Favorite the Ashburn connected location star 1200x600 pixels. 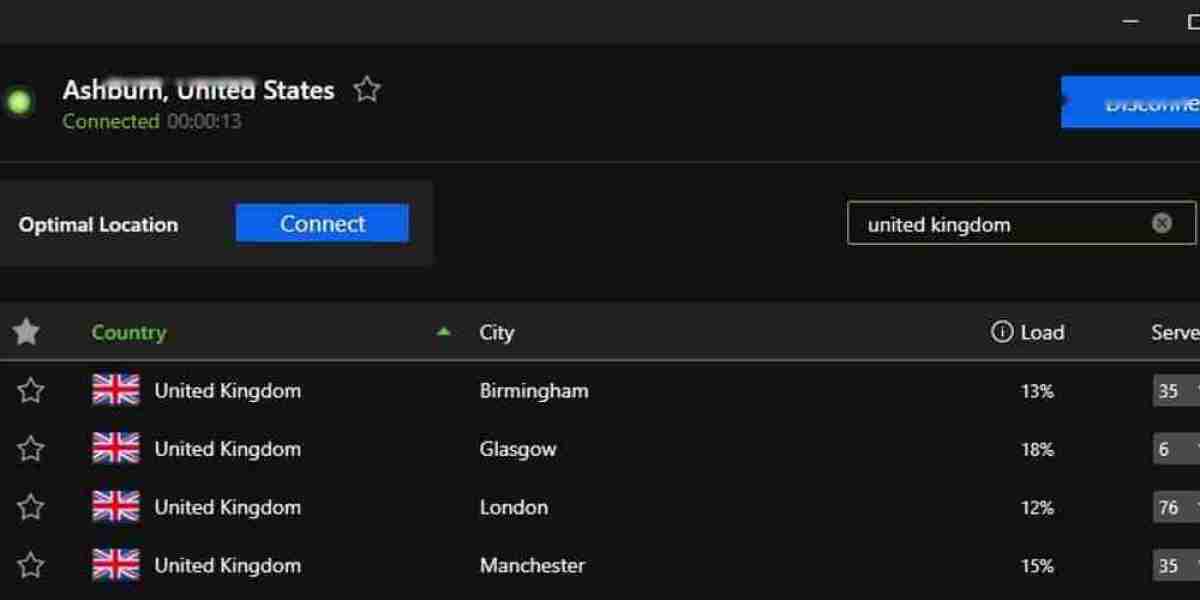367,89
